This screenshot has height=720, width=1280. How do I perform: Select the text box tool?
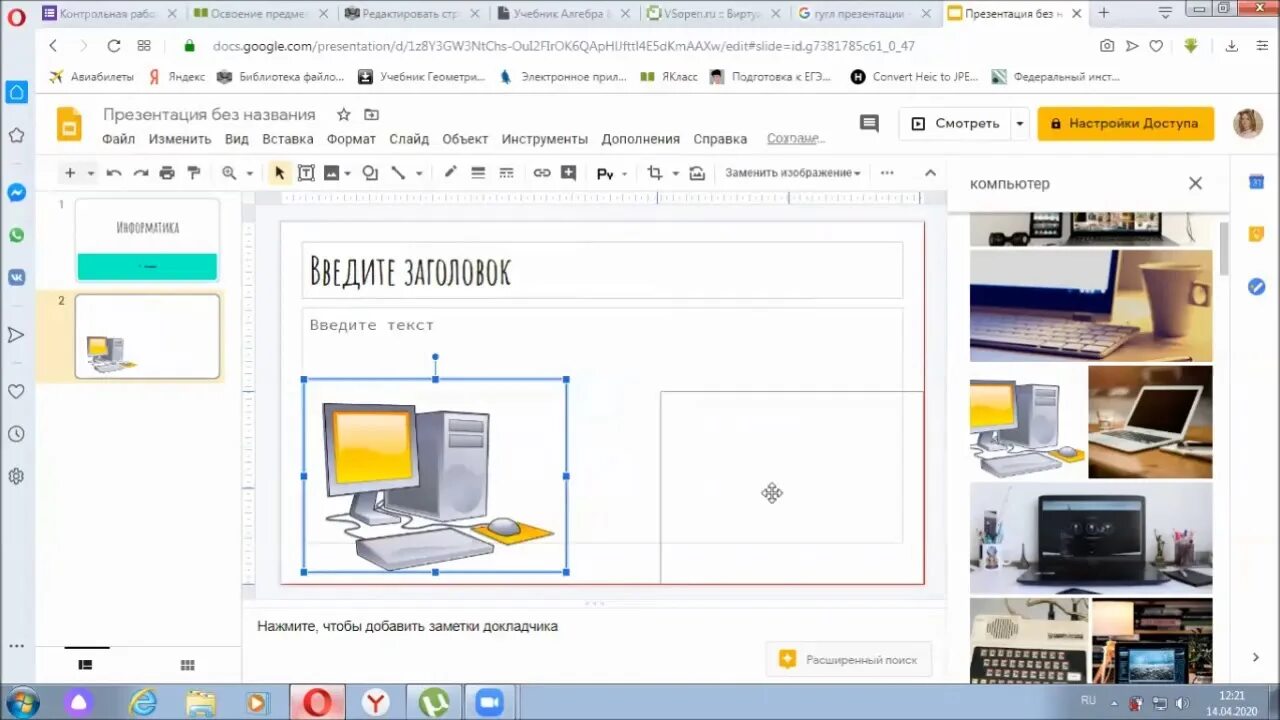[x=306, y=173]
